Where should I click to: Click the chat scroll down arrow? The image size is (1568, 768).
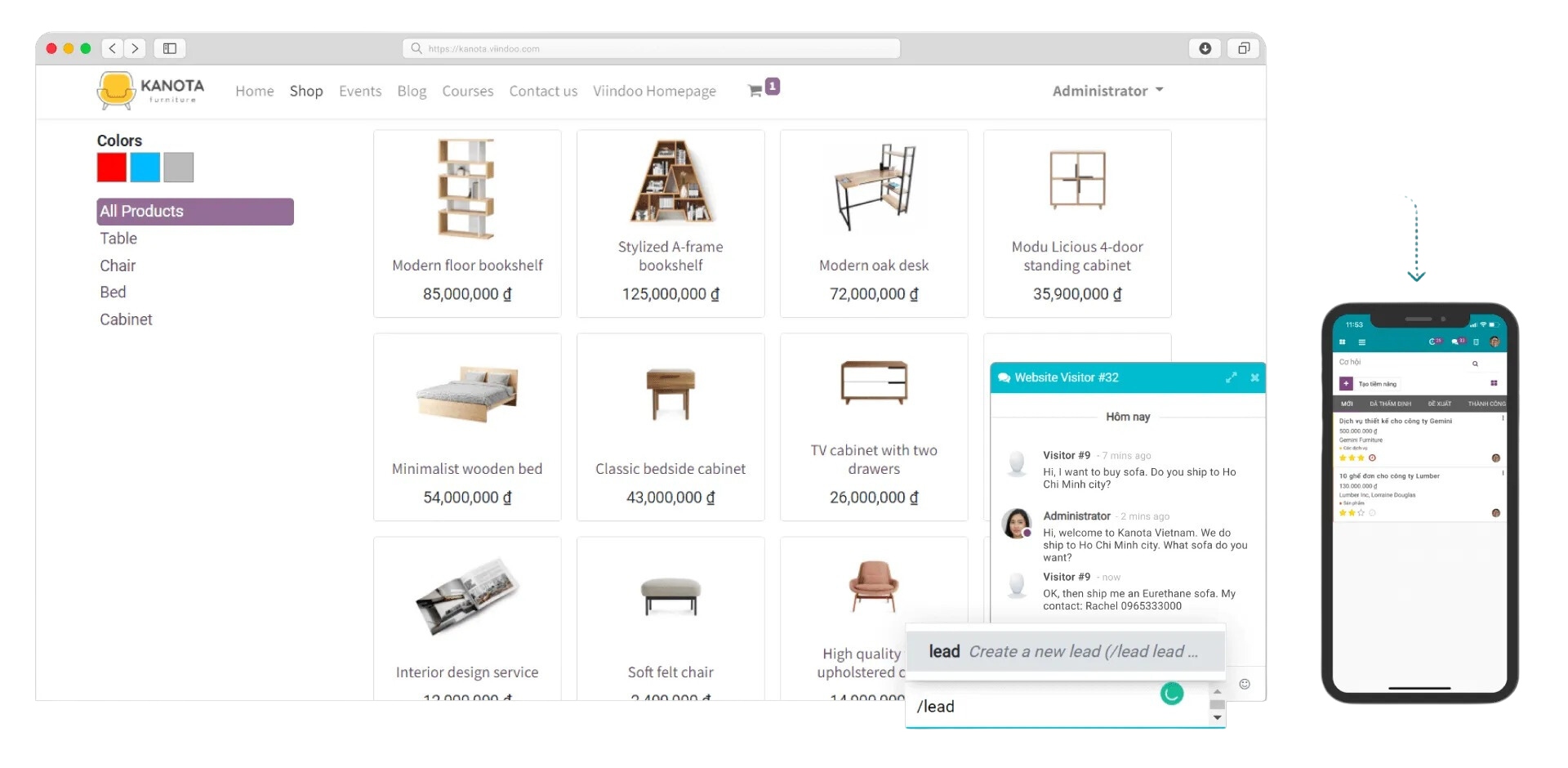[1217, 718]
